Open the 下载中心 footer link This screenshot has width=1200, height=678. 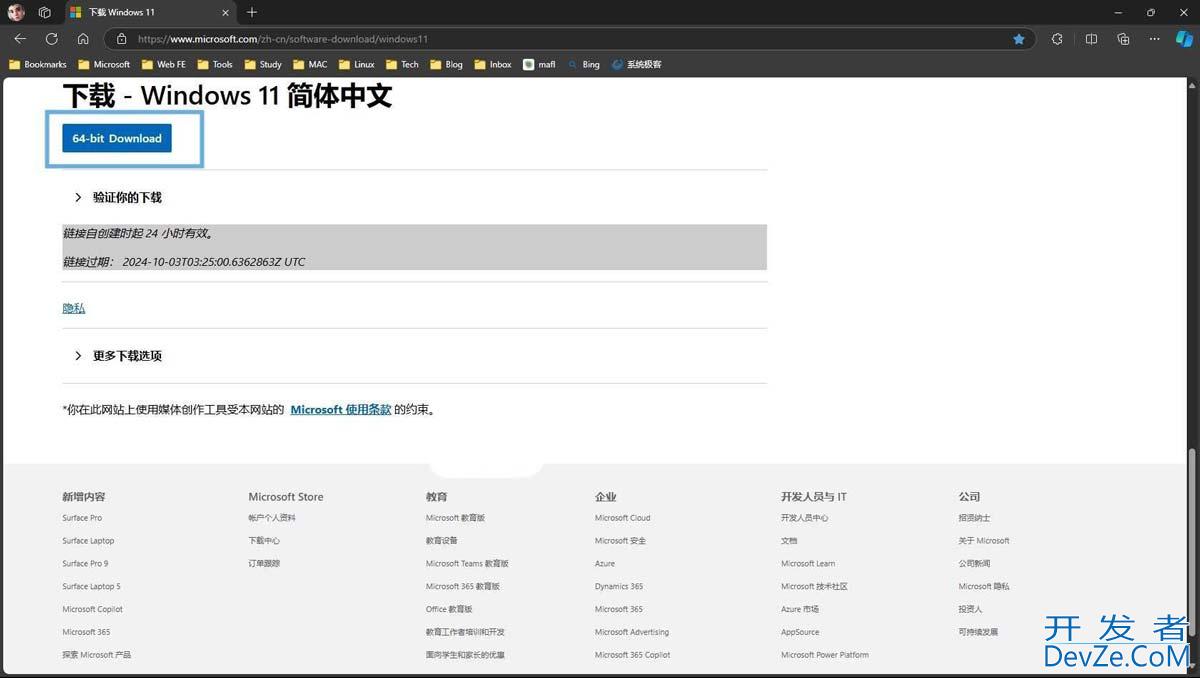(264, 541)
